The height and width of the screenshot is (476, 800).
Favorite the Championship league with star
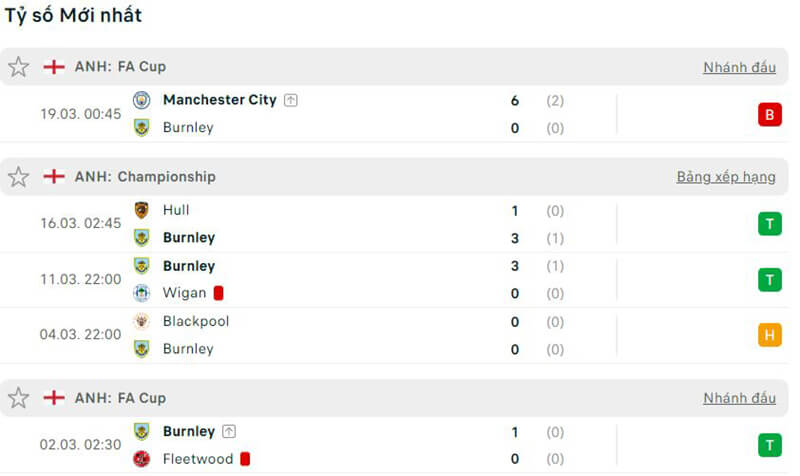[19, 177]
